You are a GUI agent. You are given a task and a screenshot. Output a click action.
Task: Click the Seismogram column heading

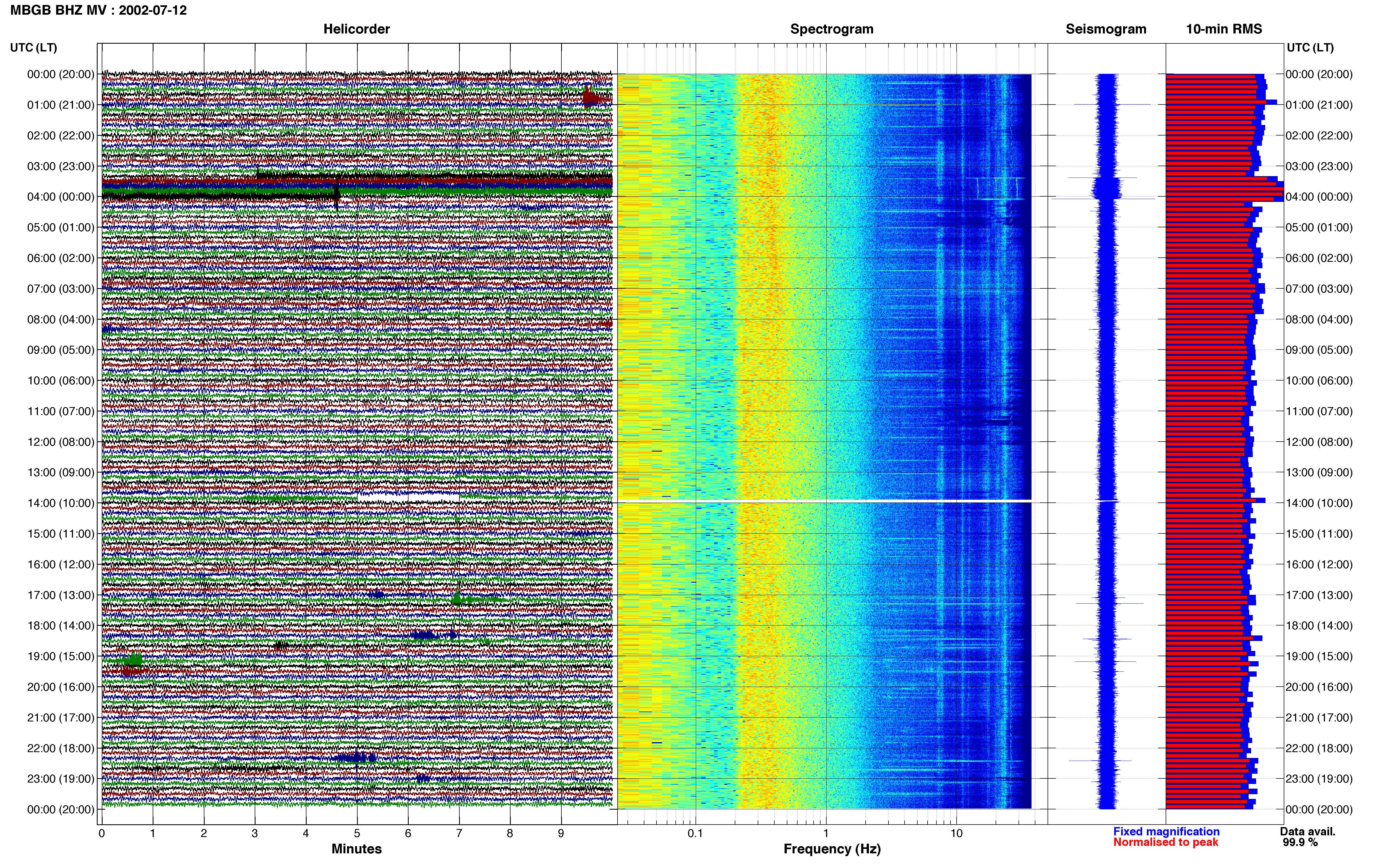(x=1106, y=29)
